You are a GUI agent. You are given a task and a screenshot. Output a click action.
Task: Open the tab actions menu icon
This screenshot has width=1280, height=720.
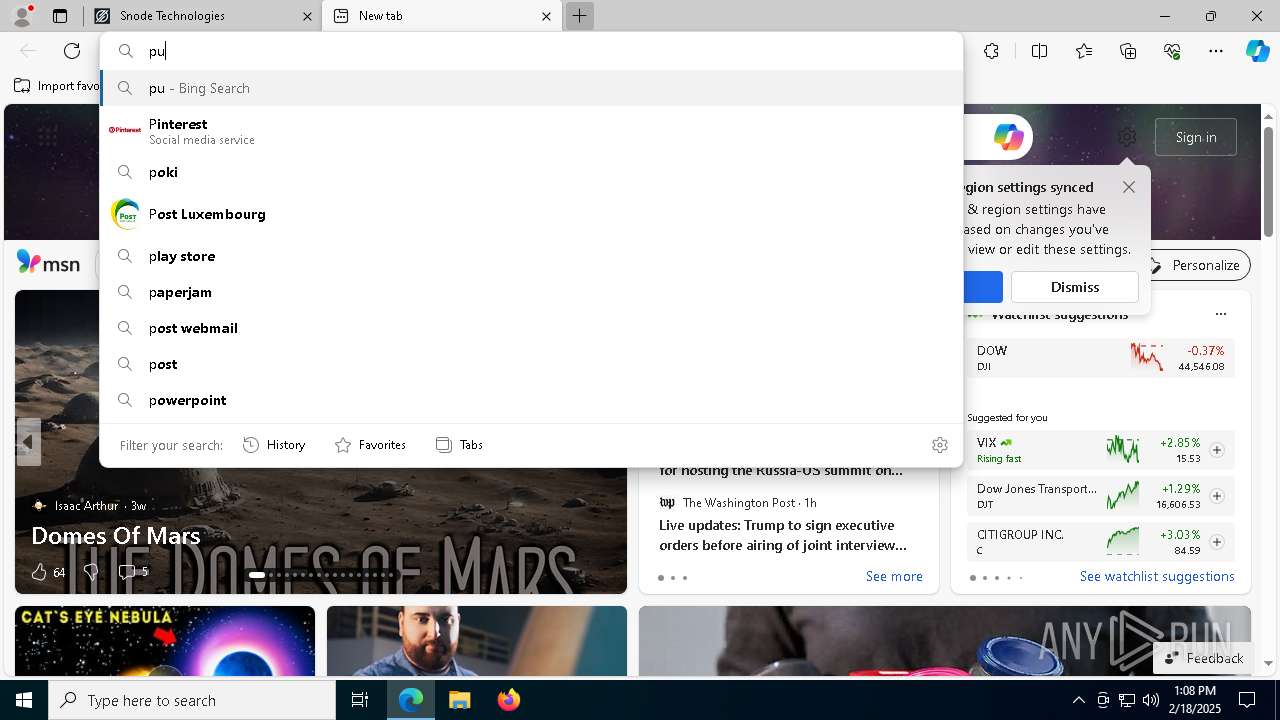pos(60,16)
